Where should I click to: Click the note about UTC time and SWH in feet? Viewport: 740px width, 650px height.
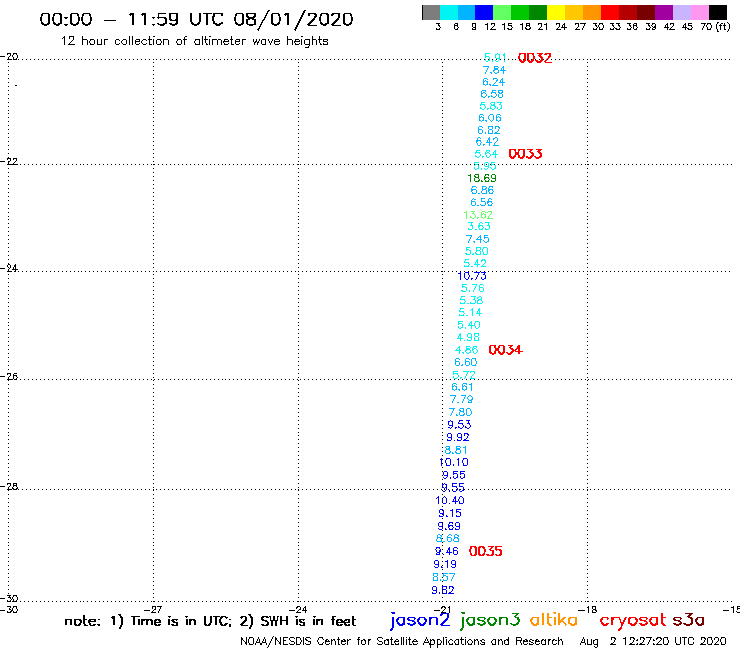pyautogui.click(x=210, y=621)
